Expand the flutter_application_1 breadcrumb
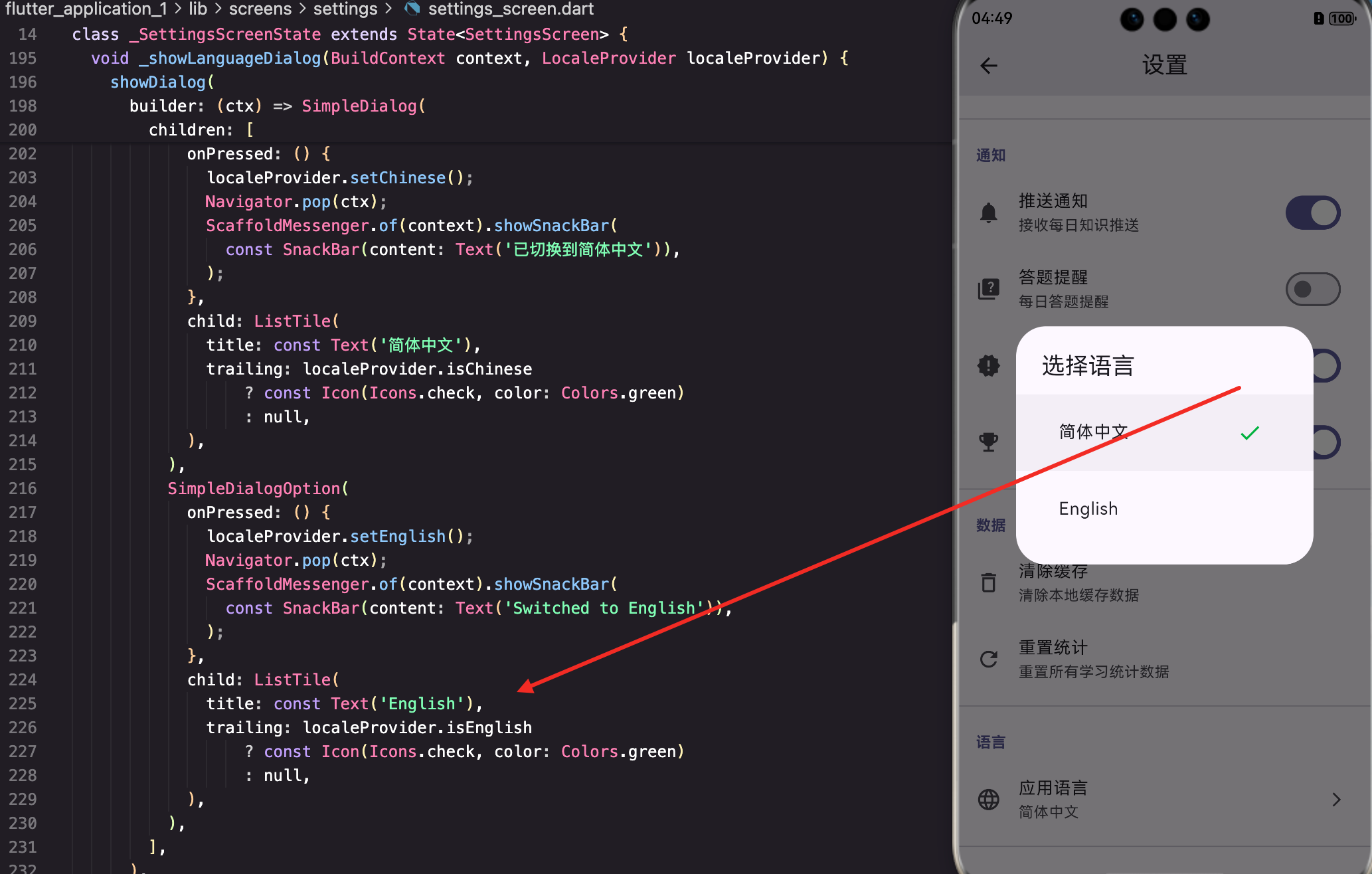1372x874 pixels. (86, 9)
